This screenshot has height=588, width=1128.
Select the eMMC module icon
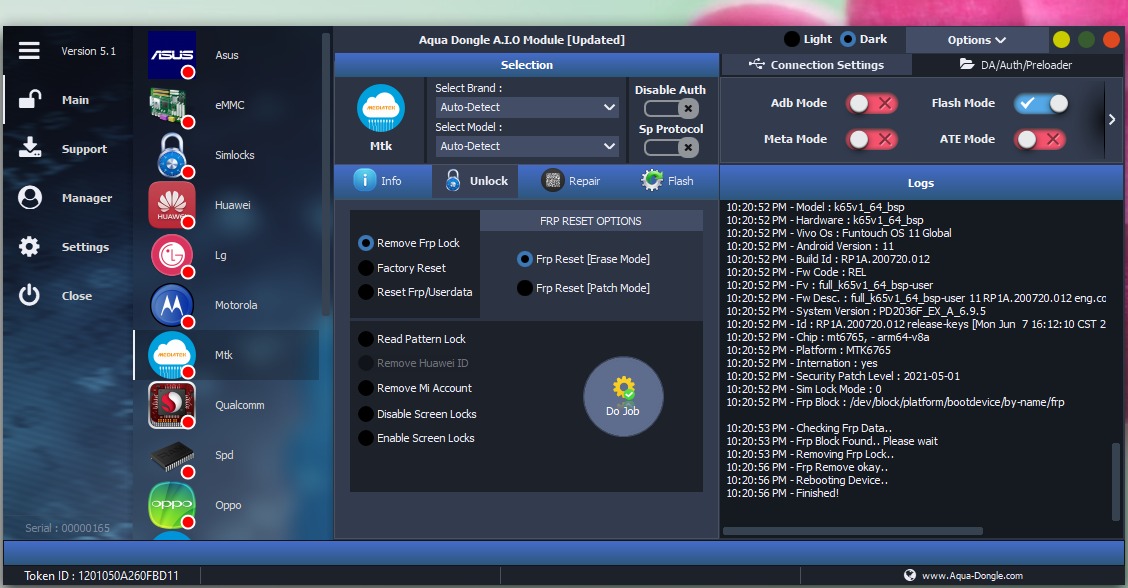coord(172,105)
